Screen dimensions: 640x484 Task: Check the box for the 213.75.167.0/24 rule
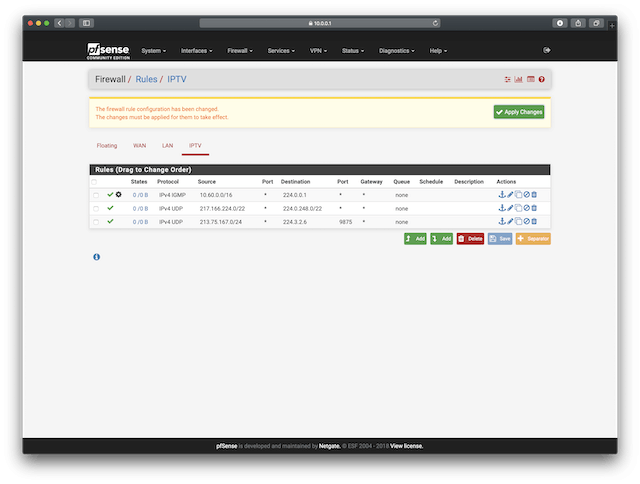coord(96,222)
